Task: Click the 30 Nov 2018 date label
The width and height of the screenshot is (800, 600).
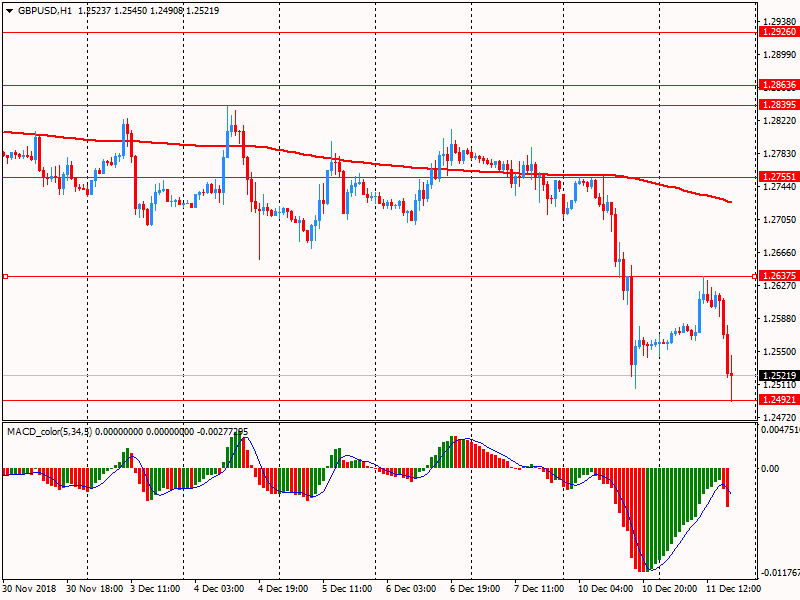Action: pos(32,590)
